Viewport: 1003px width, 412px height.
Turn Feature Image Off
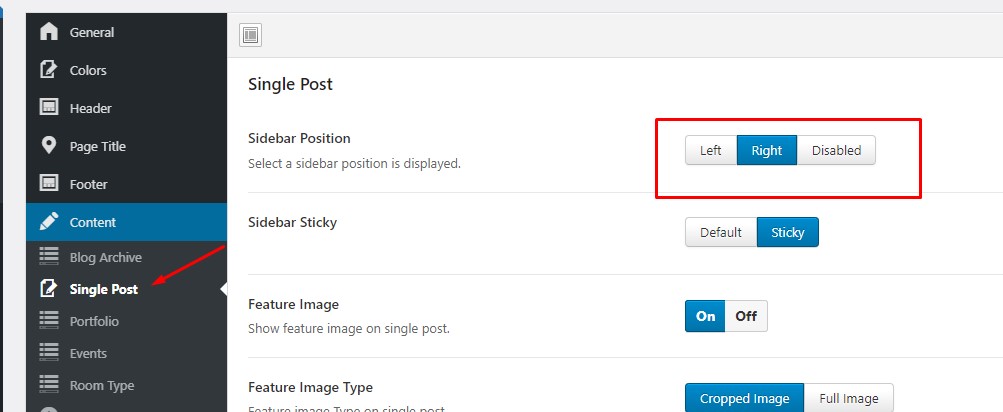[746, 316]
